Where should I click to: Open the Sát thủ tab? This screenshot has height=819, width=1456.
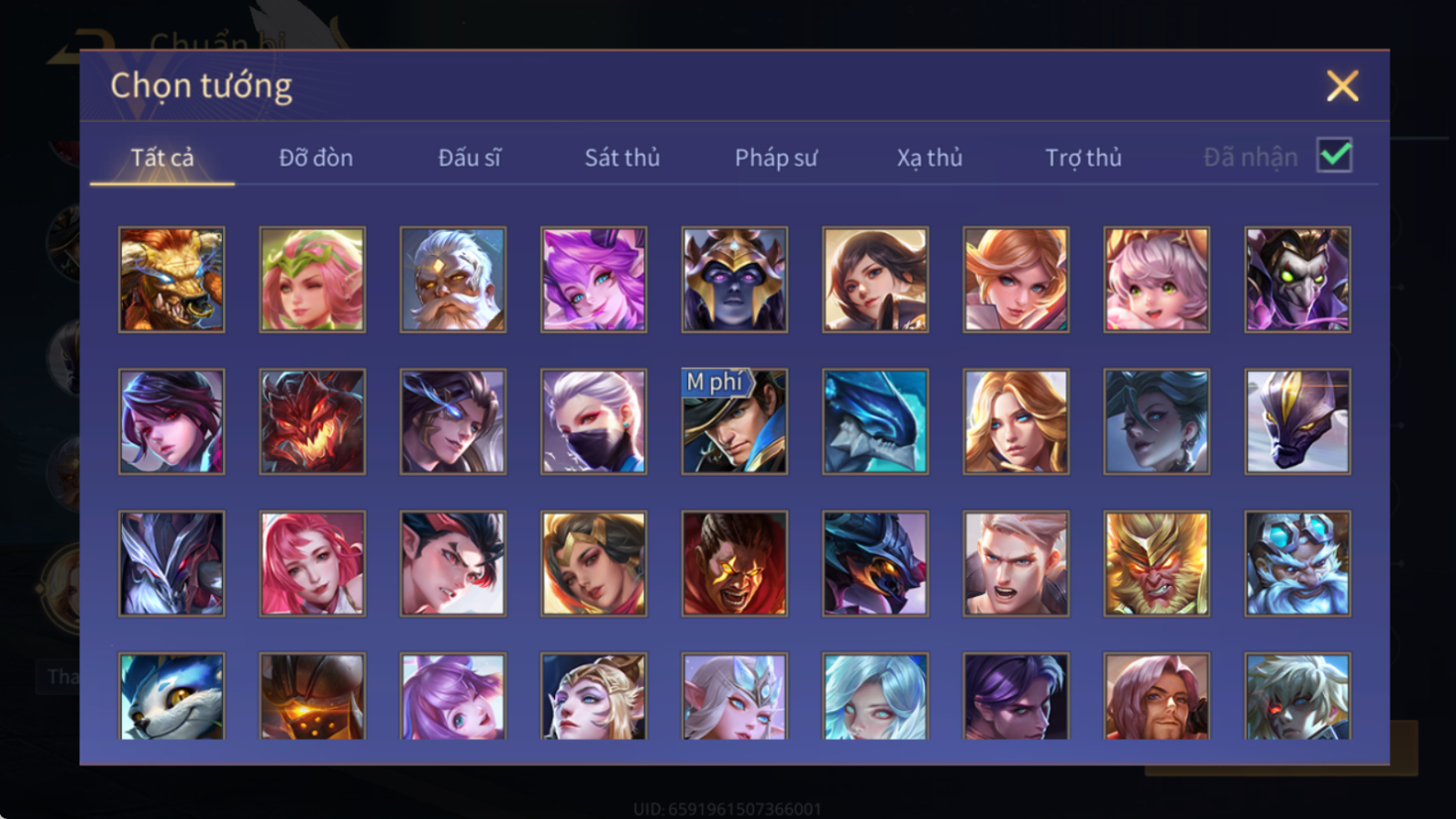[621, 158]
